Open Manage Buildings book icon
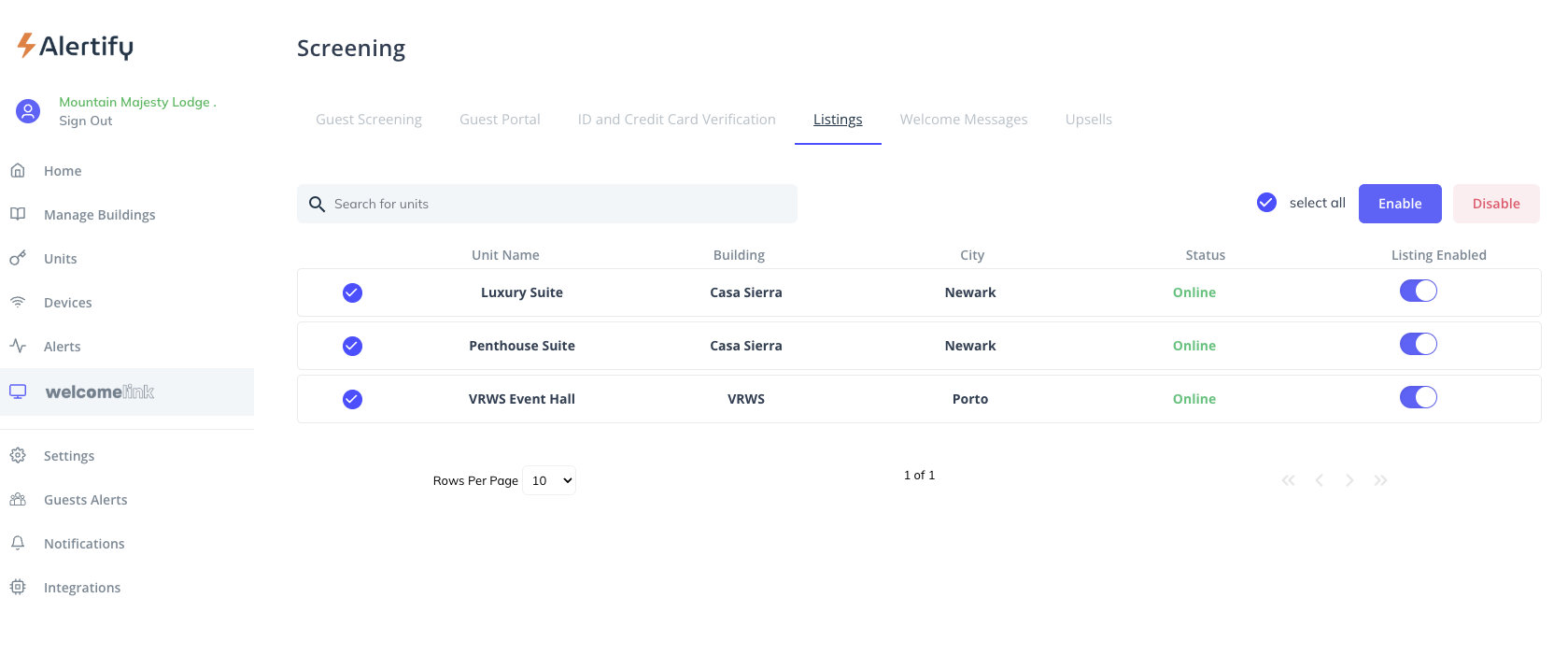This screenshot has width=1568, height=655. (18, 214)
